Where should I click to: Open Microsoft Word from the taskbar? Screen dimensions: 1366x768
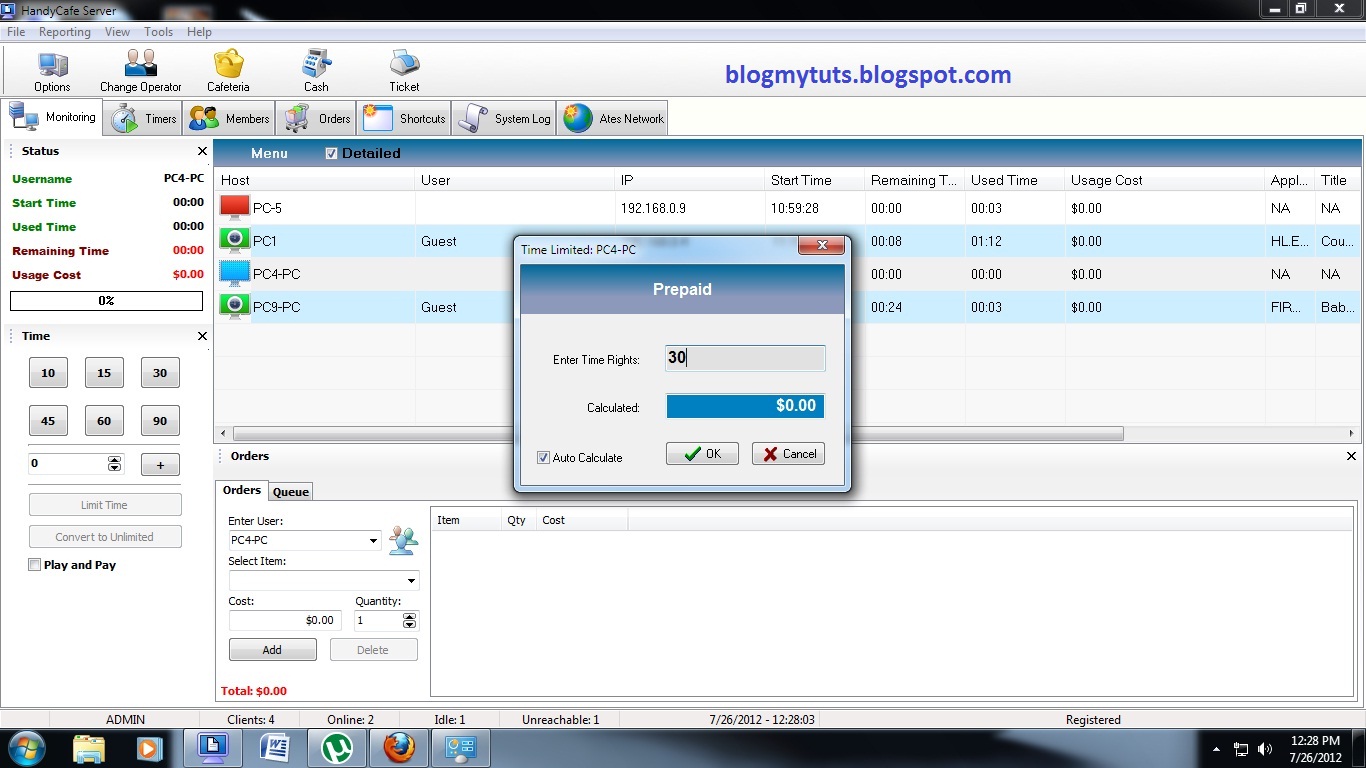pos(274,748)
